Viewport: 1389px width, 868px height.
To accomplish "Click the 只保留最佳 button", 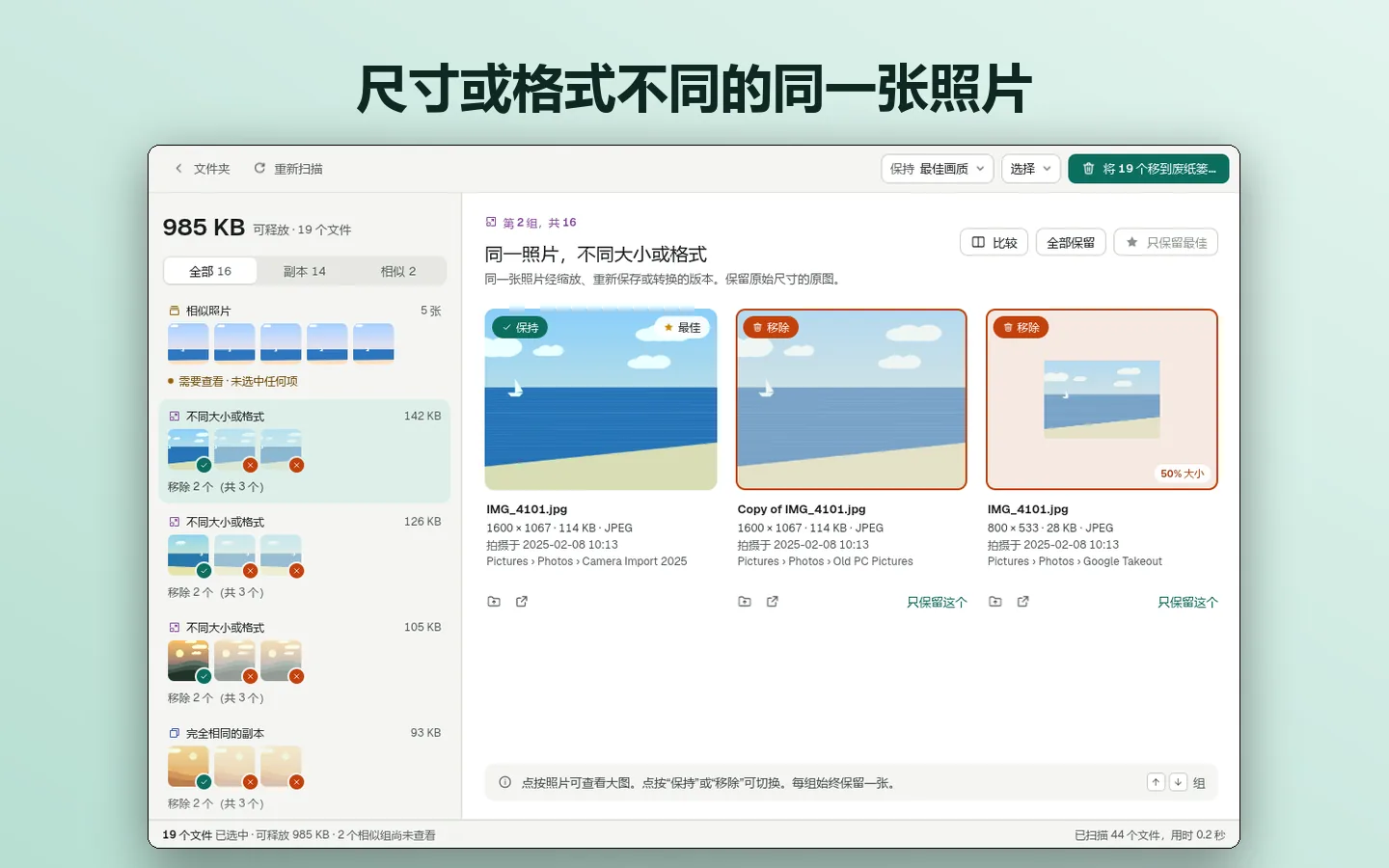I will tap(1166, 243).
